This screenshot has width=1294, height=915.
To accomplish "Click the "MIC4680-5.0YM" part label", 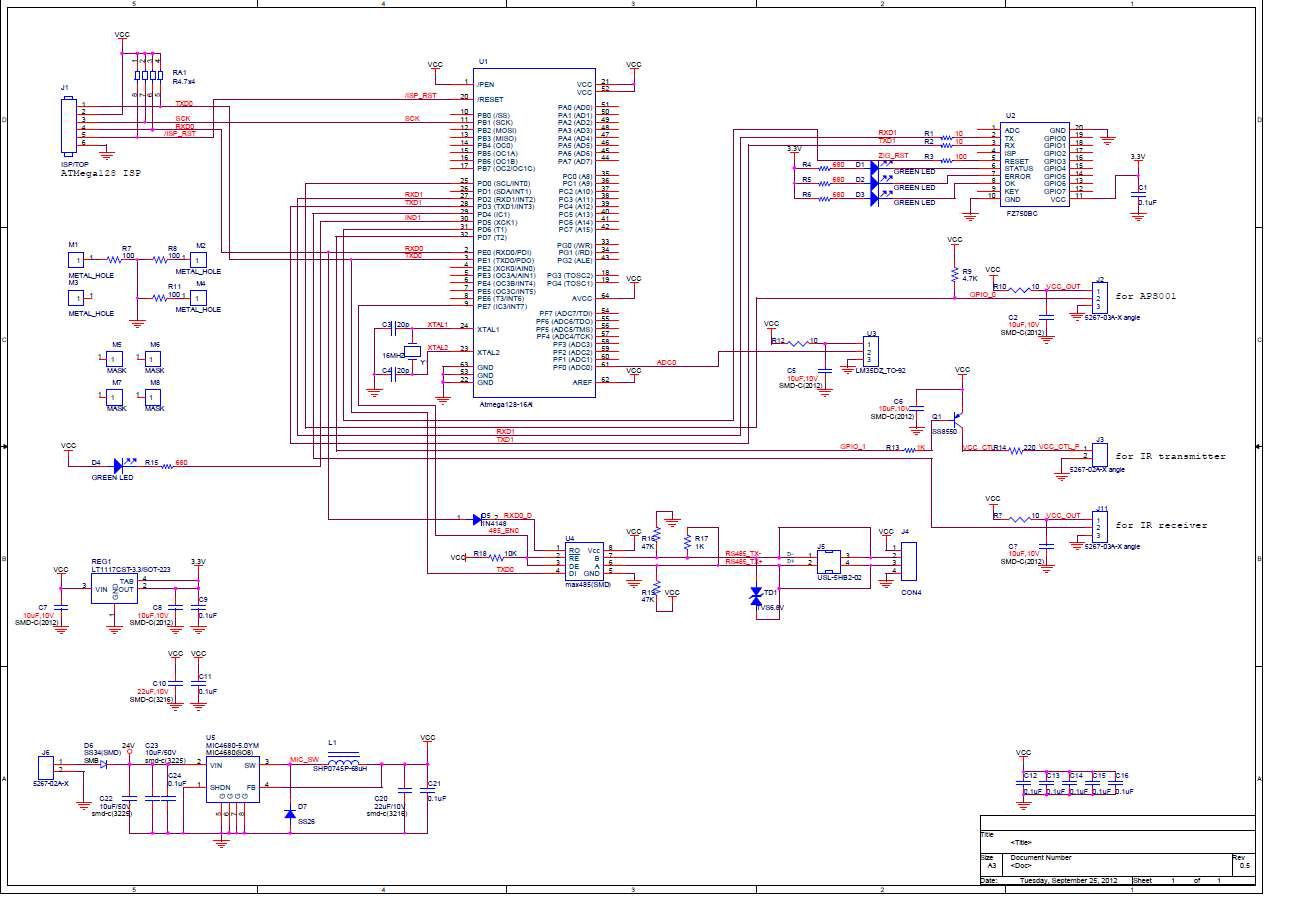I will tap(232, 745).
